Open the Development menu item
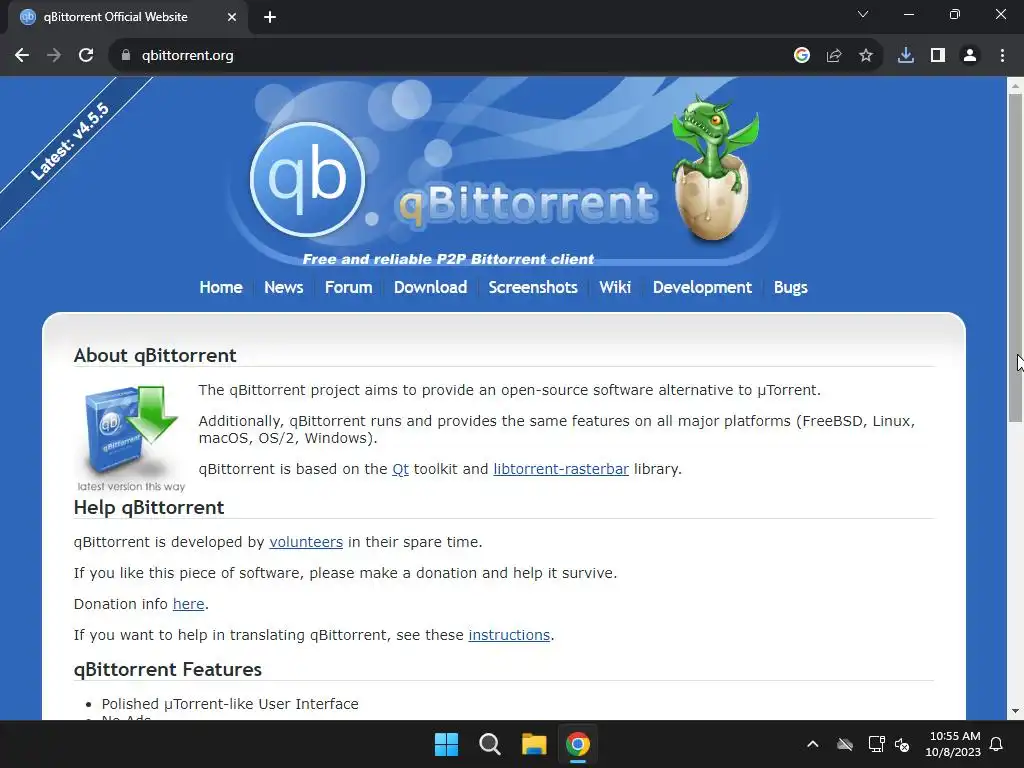 tap(702, 287)
